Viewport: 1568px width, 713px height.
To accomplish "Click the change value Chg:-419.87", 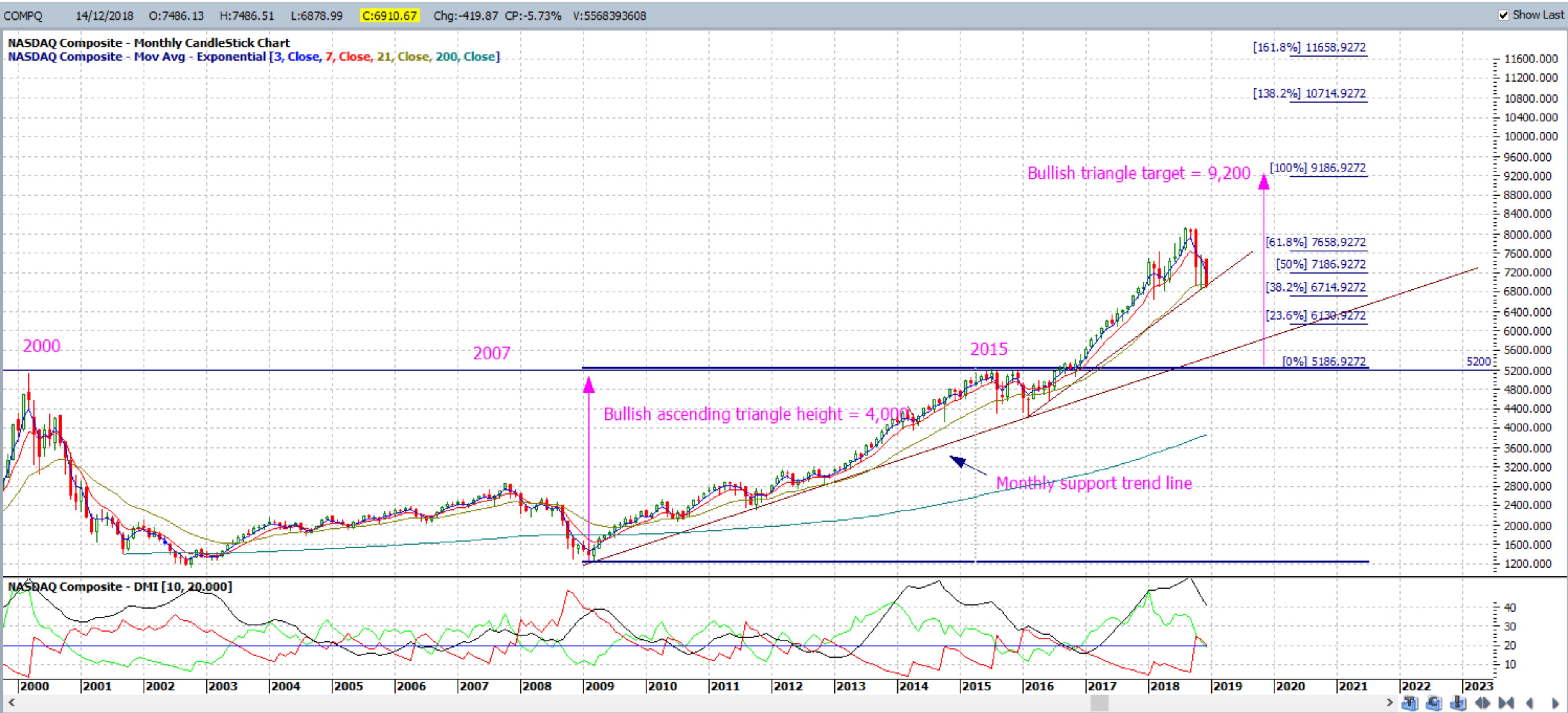I will [466, 16].
